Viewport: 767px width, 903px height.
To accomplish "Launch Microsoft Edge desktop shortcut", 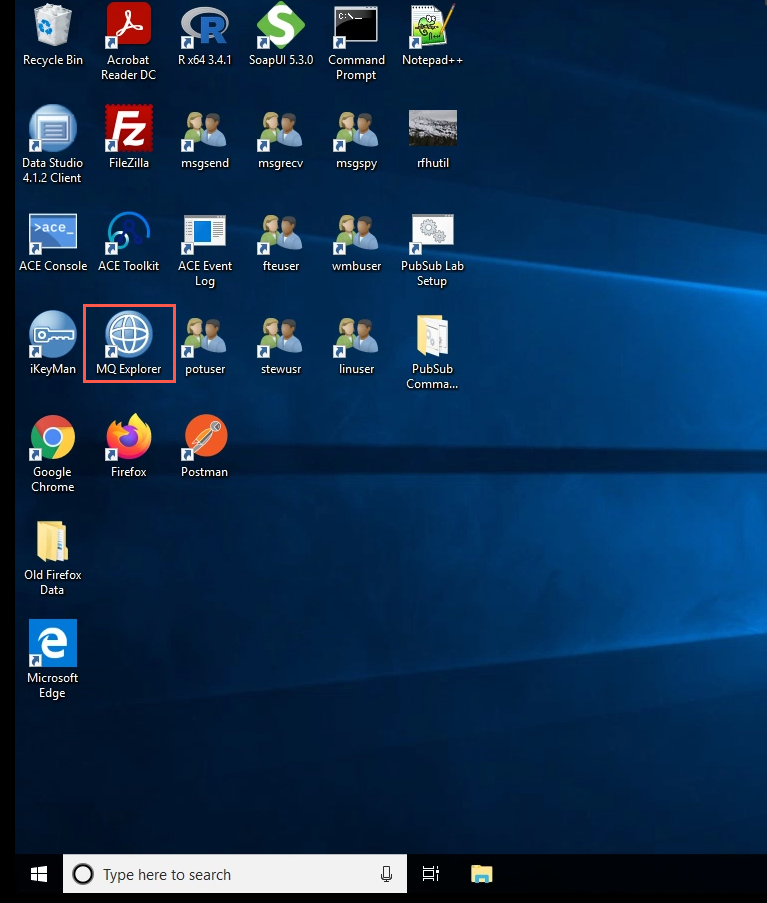I will click(52, 659).
